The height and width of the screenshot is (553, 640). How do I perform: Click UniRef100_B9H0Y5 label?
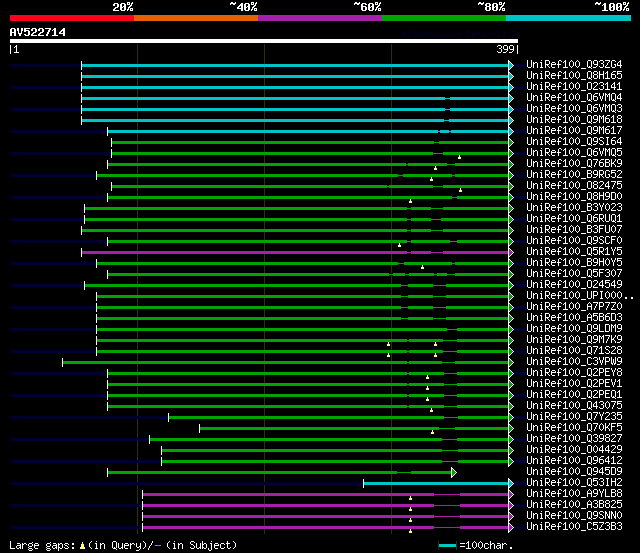(574, 263)
